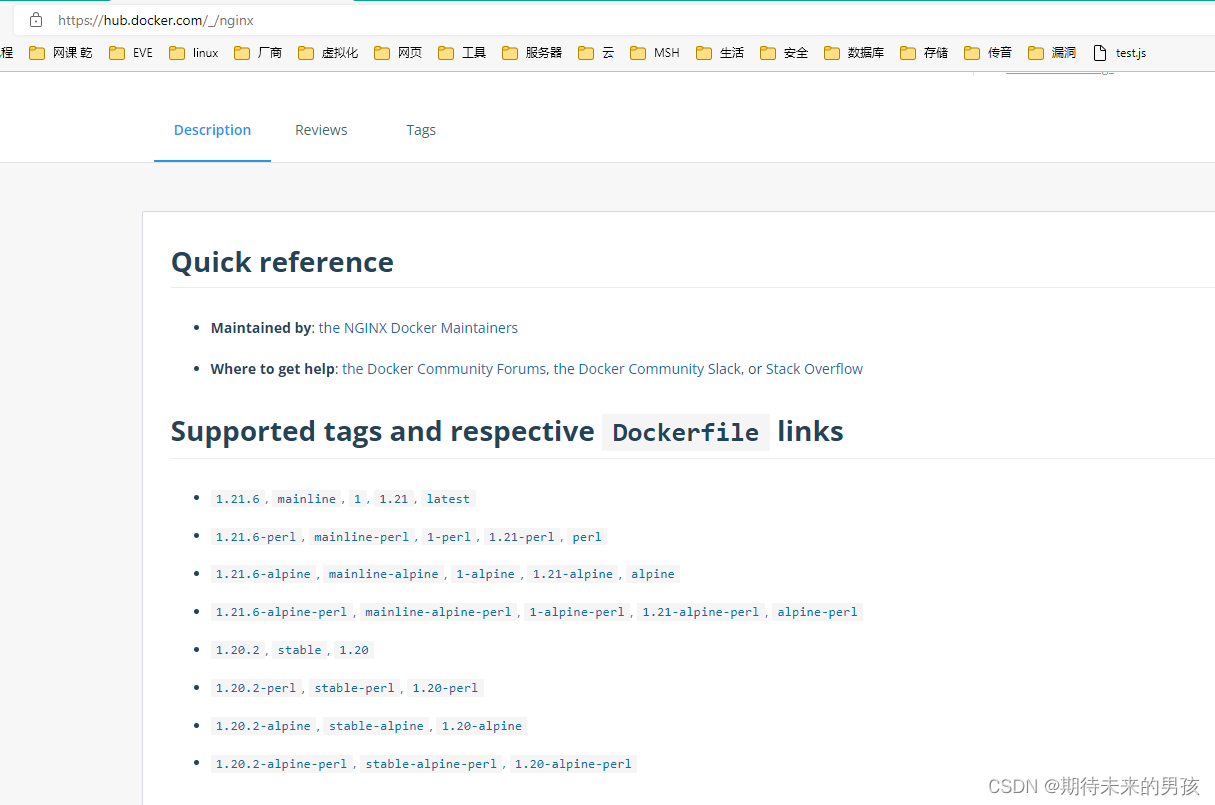This screenshot has height=805, width=1215.
Task: Open the 网页 bookmark folder
Action: click(398, 53)
